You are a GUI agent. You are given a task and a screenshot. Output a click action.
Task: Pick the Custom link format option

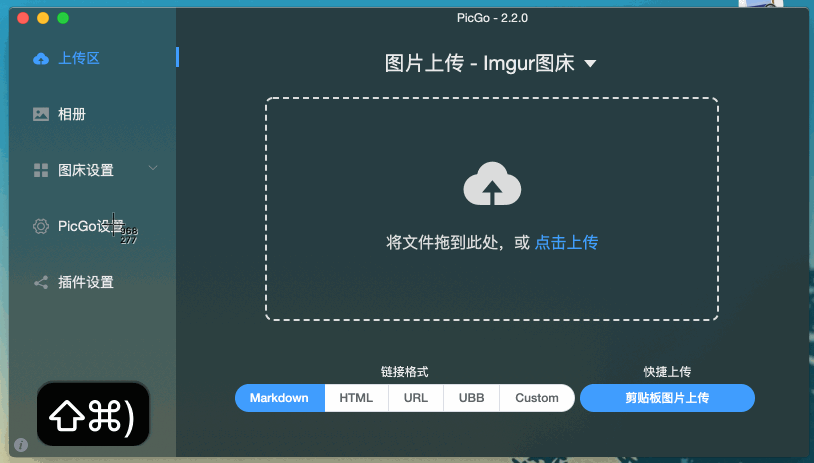click(x=537, y=398)
